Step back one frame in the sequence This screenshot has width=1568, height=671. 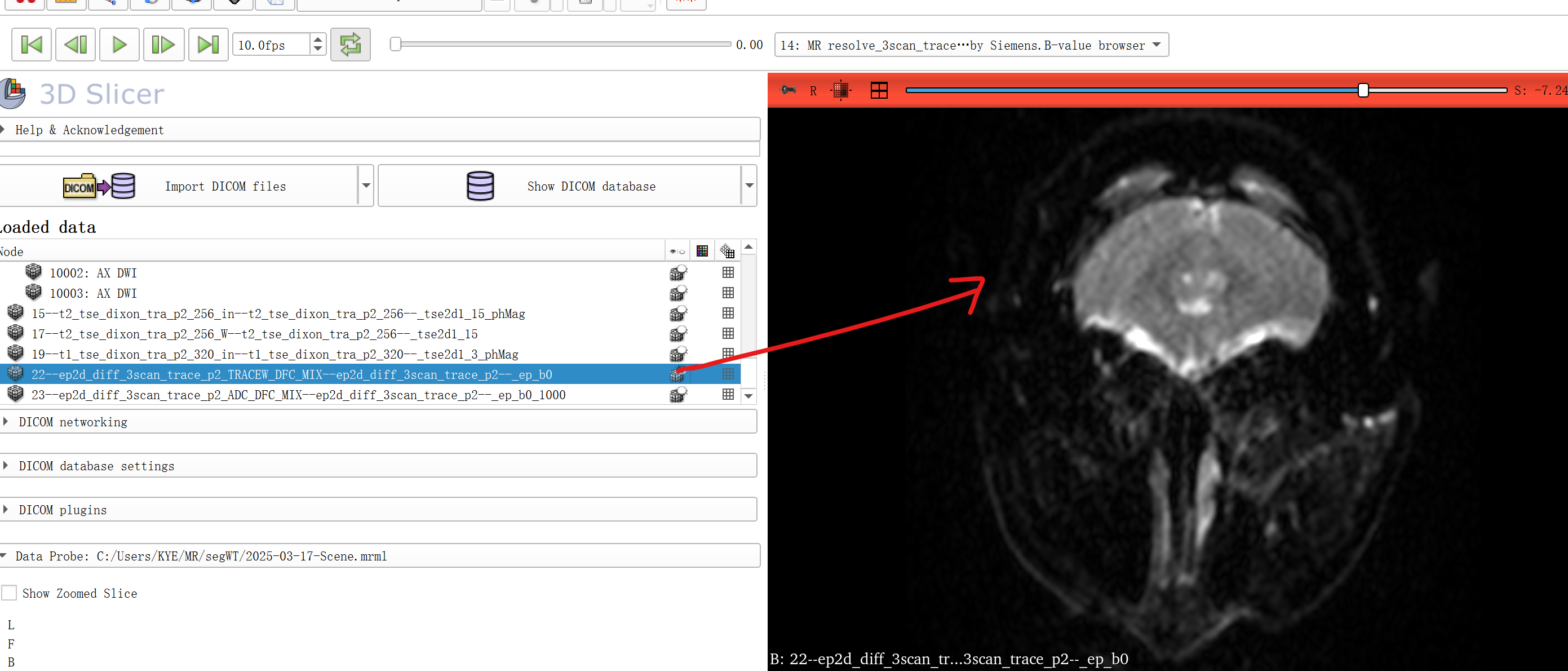(76, 45)
